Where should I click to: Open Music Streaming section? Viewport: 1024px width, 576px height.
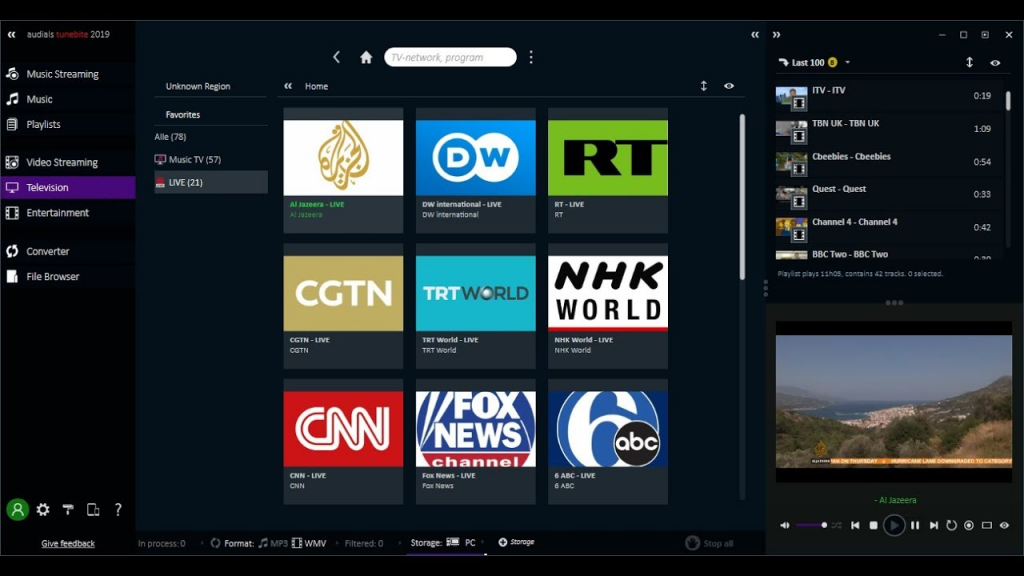(68, 74)
